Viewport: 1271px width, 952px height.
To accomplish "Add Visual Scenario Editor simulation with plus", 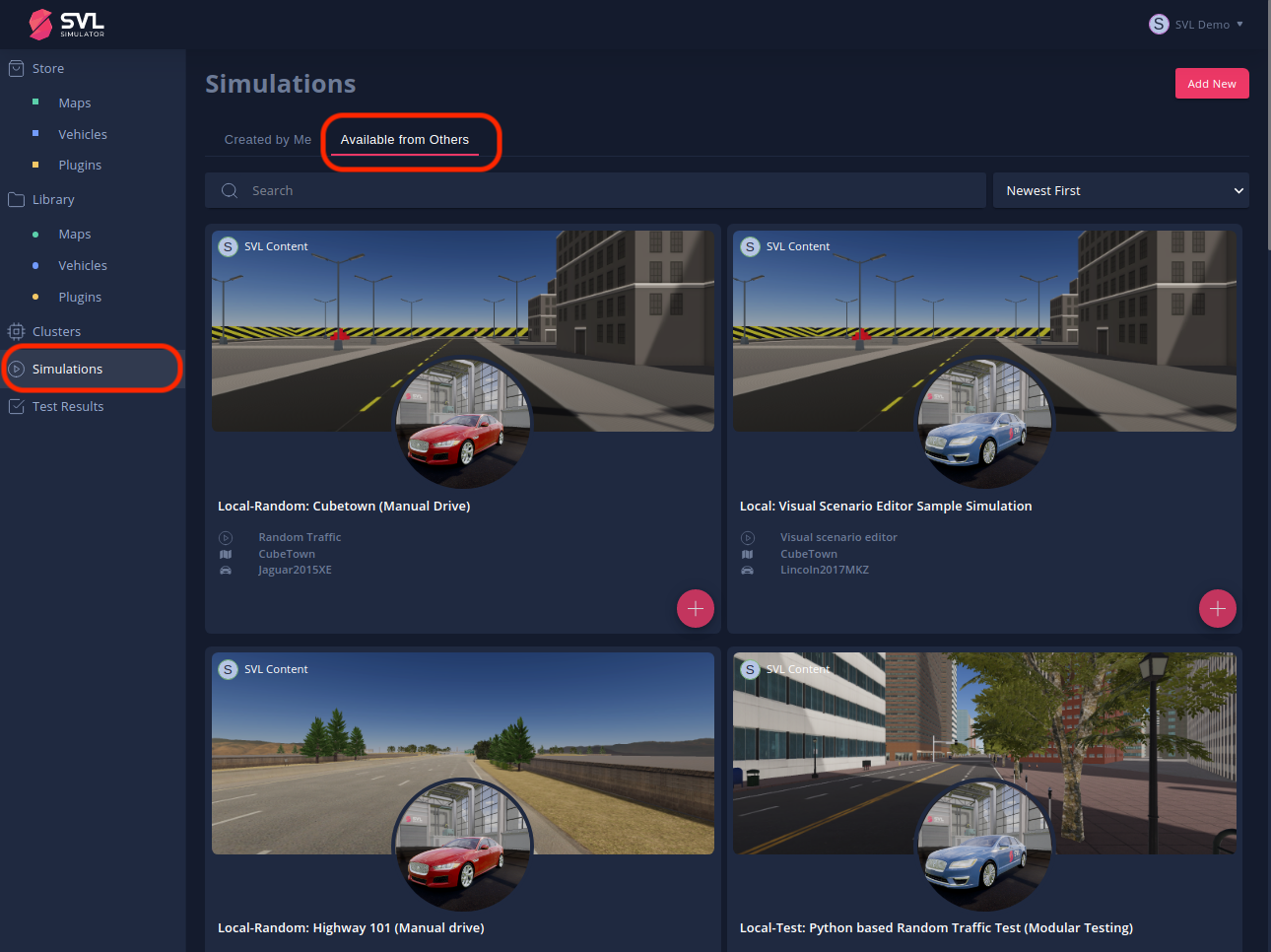I will tap(1217, 609).
